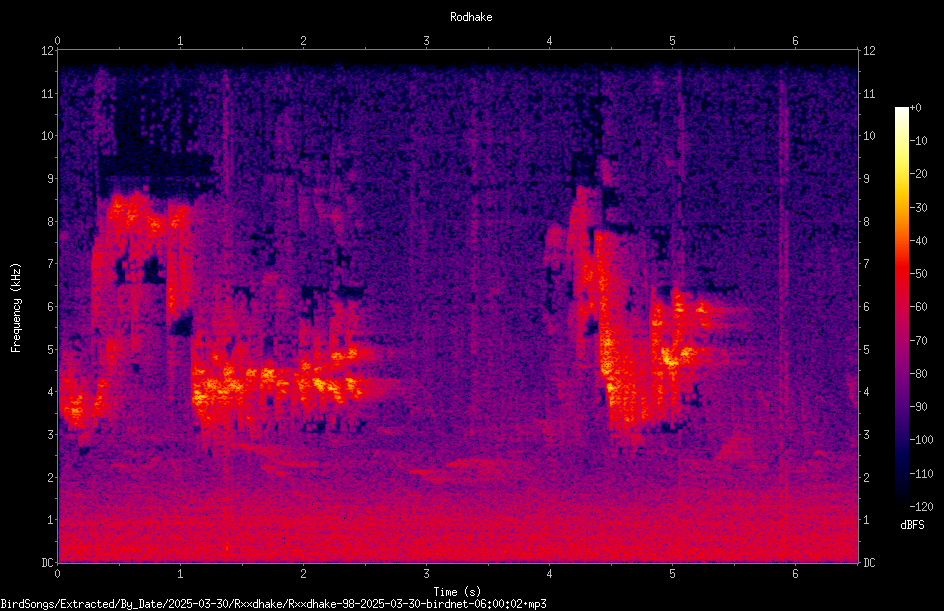
Task: Click the "dBFS" unit label under the color scale
Action: click(x=912, y=525)
